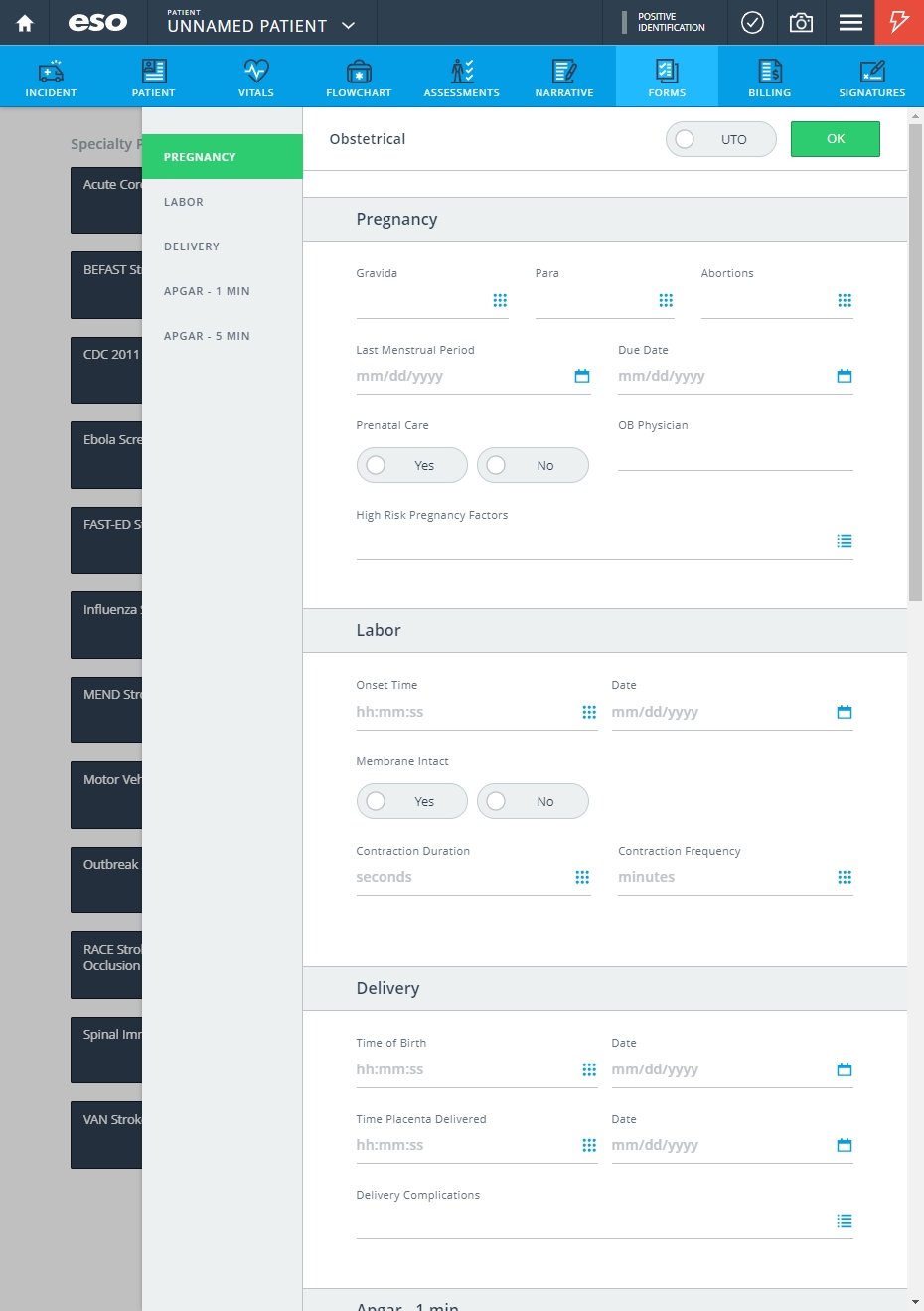Open Time of Birth Date calendar icon

(x=845, y=1069)
